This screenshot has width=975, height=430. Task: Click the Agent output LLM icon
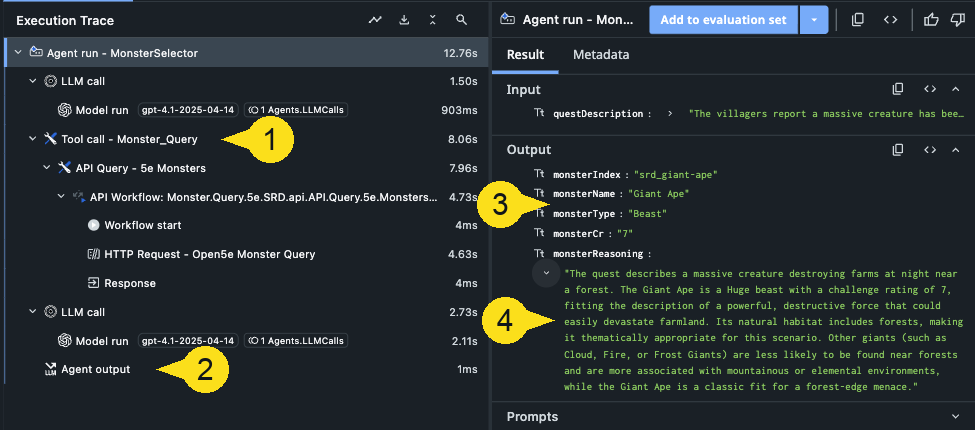point(50,370)
